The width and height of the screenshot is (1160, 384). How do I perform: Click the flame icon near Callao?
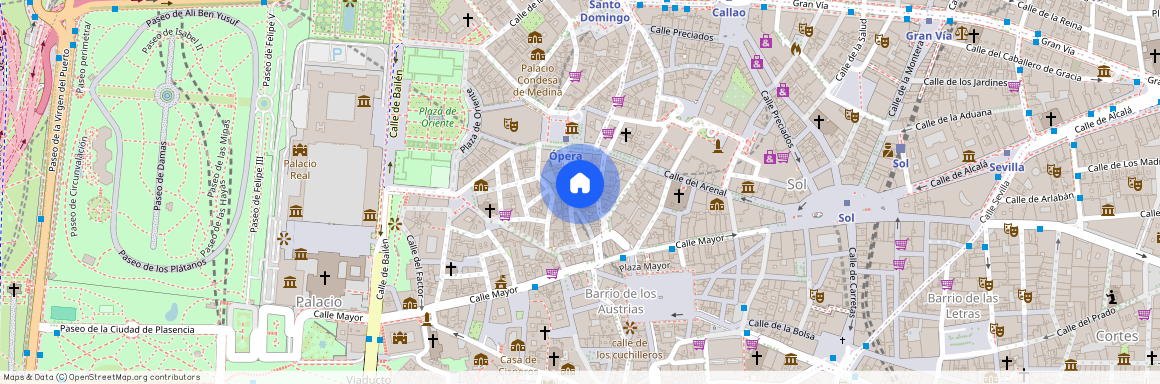point(796,50)
